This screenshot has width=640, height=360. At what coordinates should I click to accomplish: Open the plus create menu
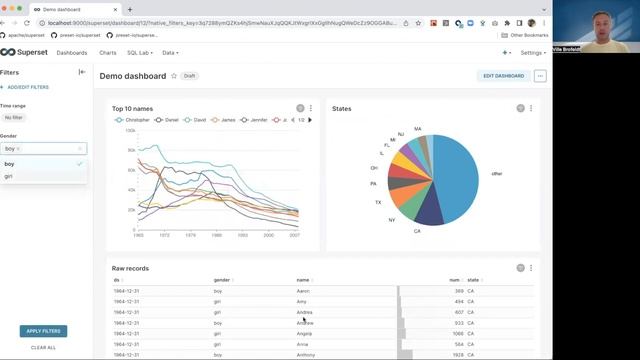coord(507,53)
